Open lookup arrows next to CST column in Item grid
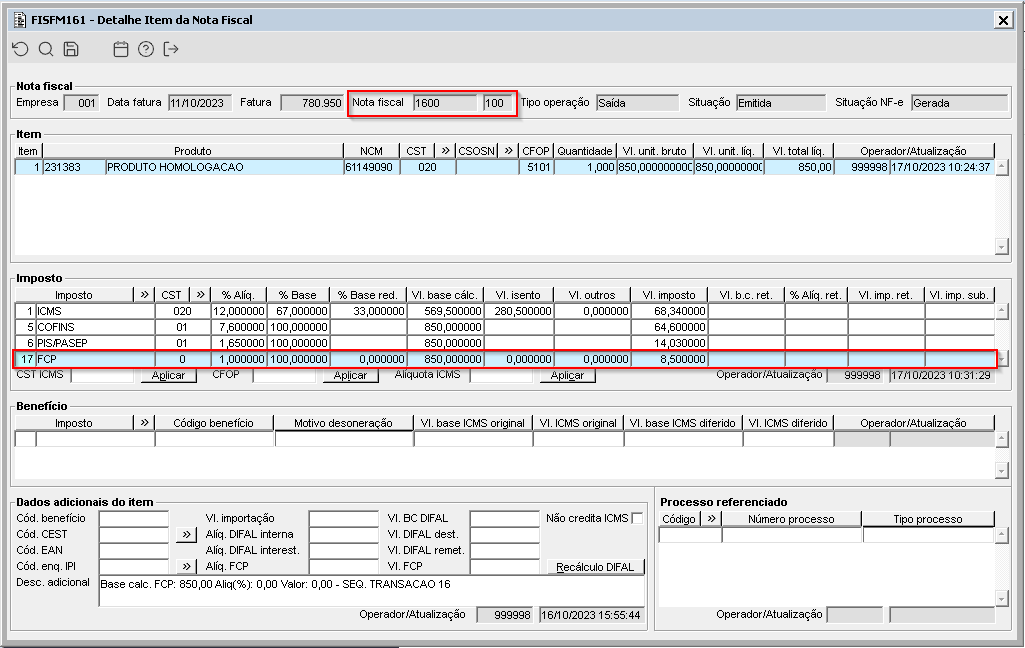 [x=445, y=151]
